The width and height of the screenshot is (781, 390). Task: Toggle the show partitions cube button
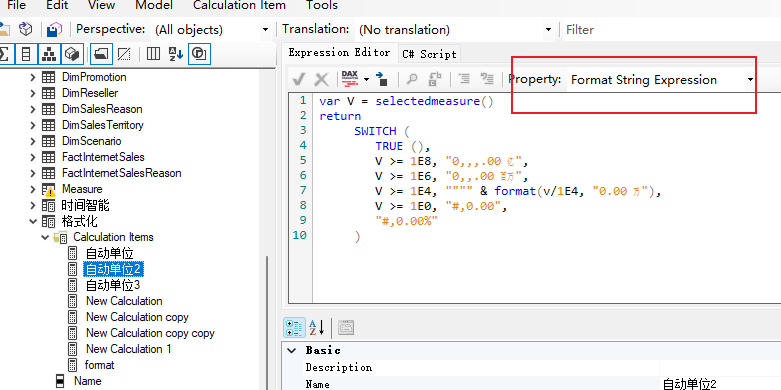coord(72,54)
